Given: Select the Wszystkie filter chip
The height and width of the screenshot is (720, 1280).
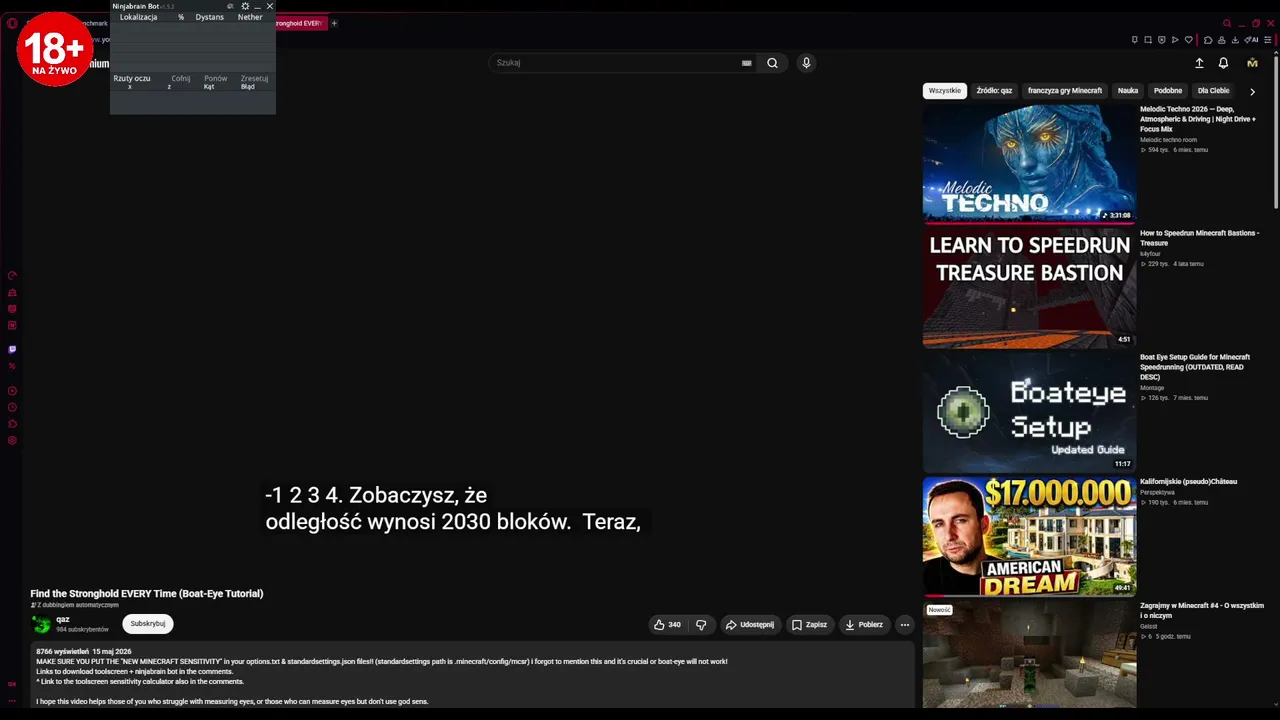Looking at the screenshot, I should click(x=944, y=91).
